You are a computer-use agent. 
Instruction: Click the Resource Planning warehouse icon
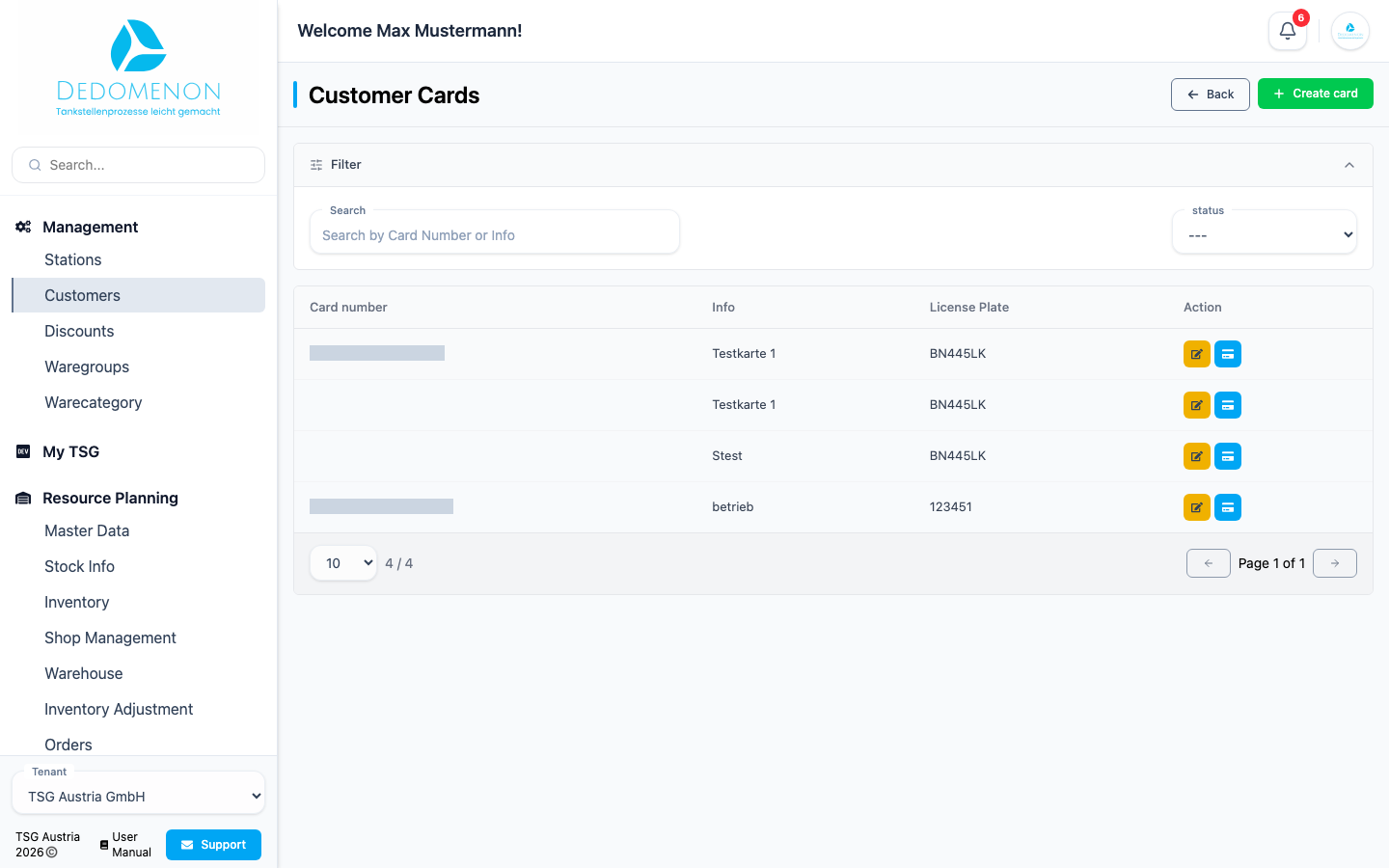pyautogui.click(x=23, y=498)
